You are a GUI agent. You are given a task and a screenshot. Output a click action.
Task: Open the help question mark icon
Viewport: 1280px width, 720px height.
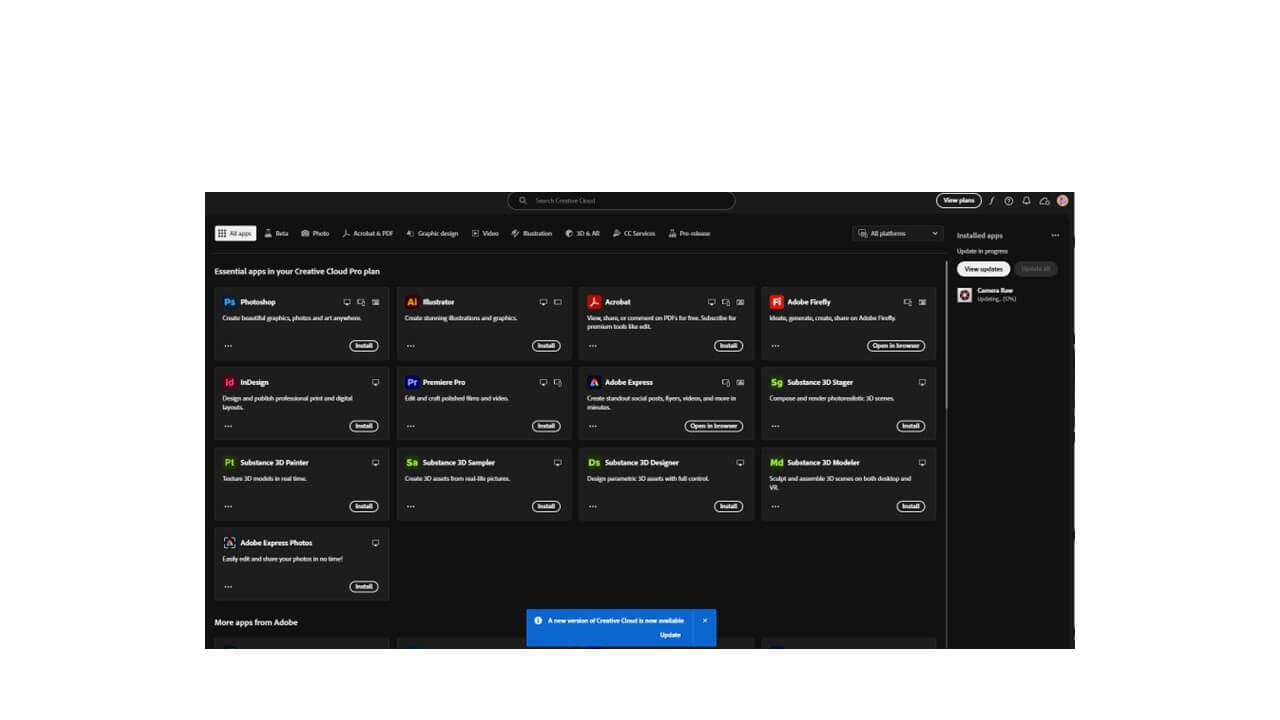click(x=1009, y=201)
